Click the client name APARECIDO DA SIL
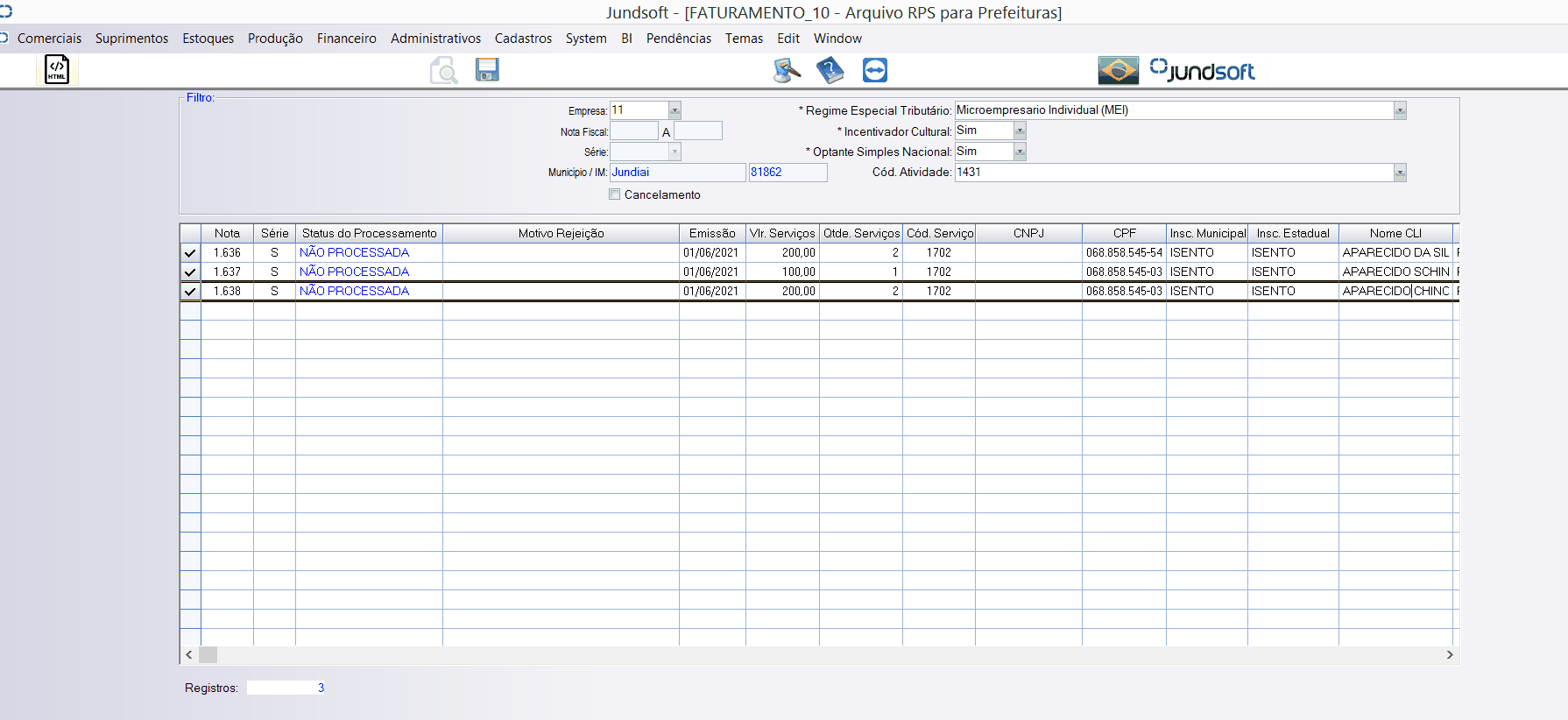1568x720 pixels. 1395,252
